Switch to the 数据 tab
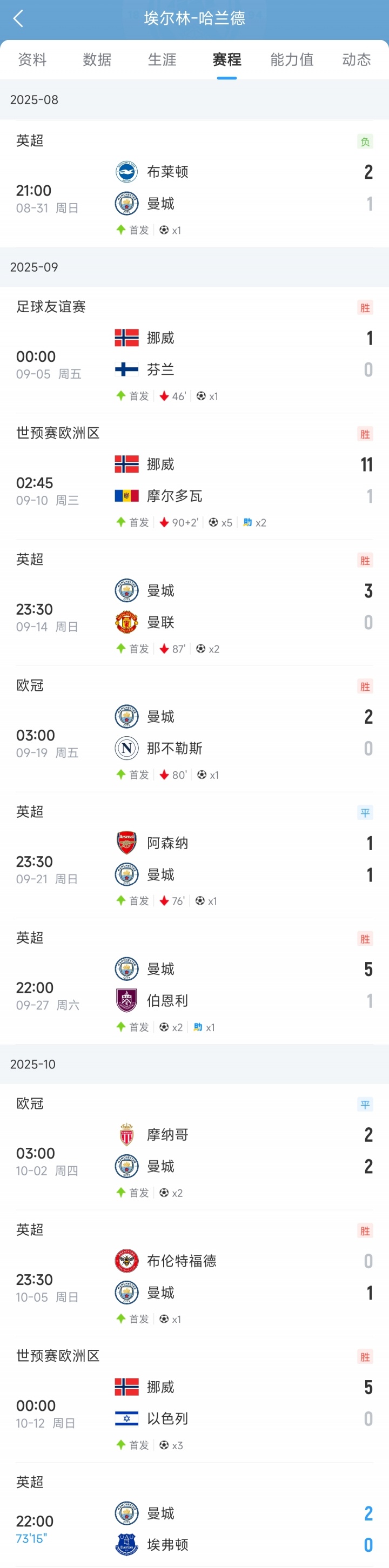This screenshot has width=389, height=1568. (97, 59)
